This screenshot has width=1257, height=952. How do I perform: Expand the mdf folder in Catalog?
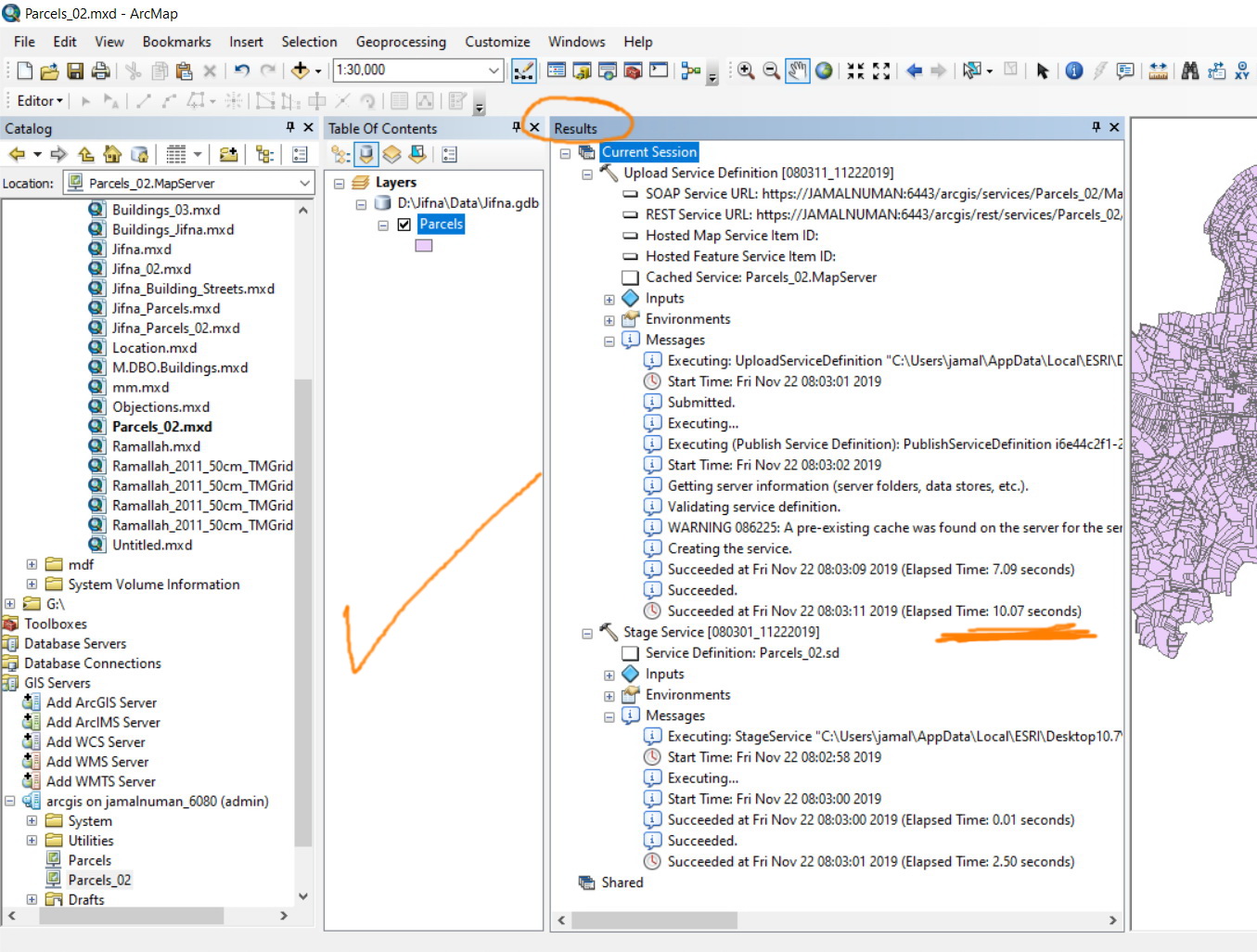(32, 564)
